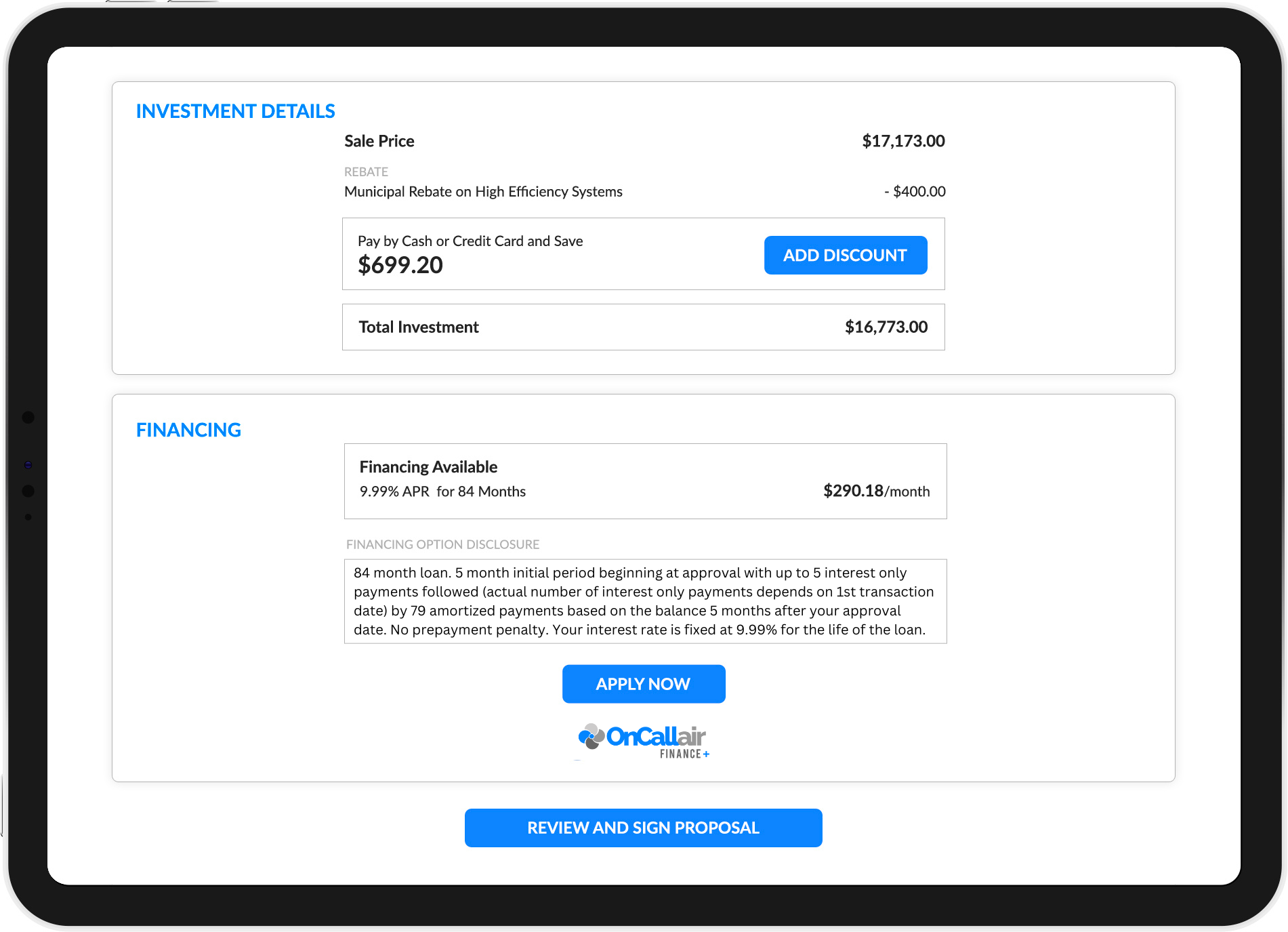Click the FINANCING section heading
1288x932 pixels.
point(188,430)
